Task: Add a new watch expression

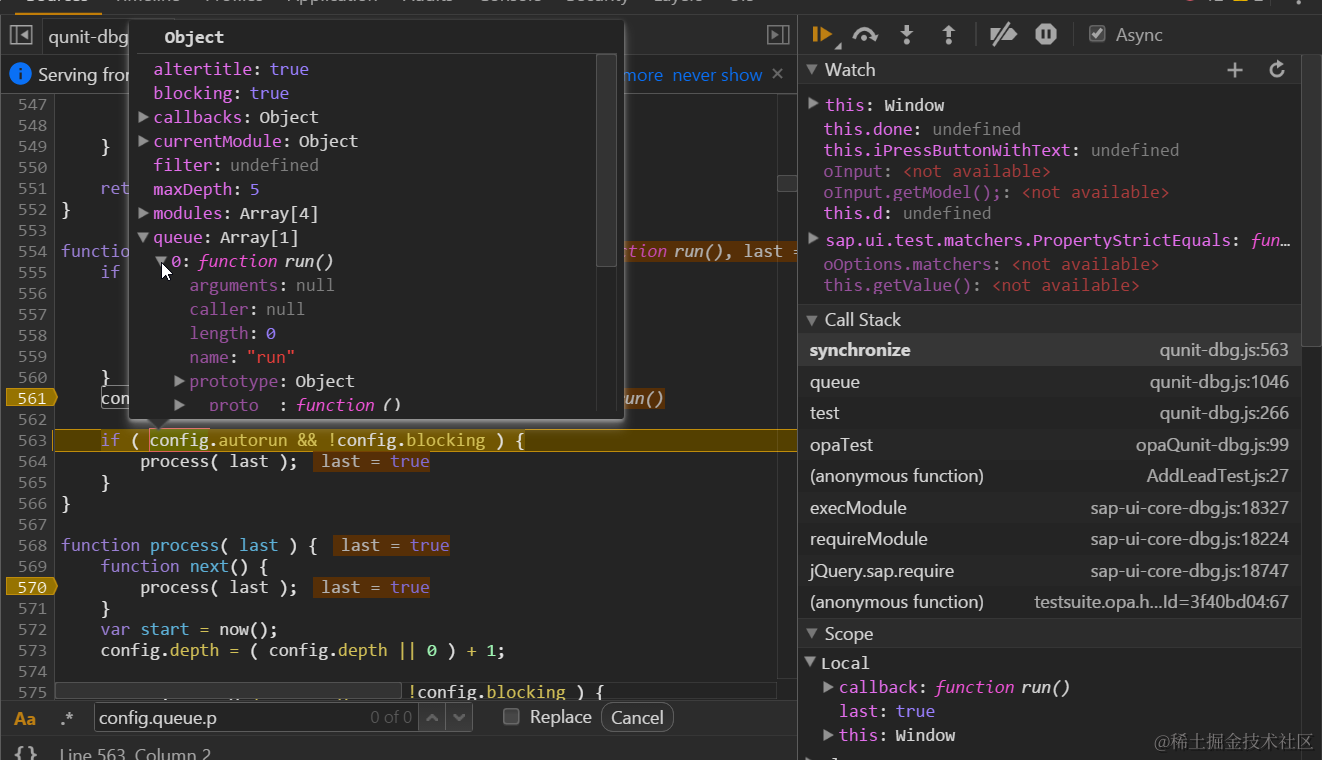Action: (1235, 70)
